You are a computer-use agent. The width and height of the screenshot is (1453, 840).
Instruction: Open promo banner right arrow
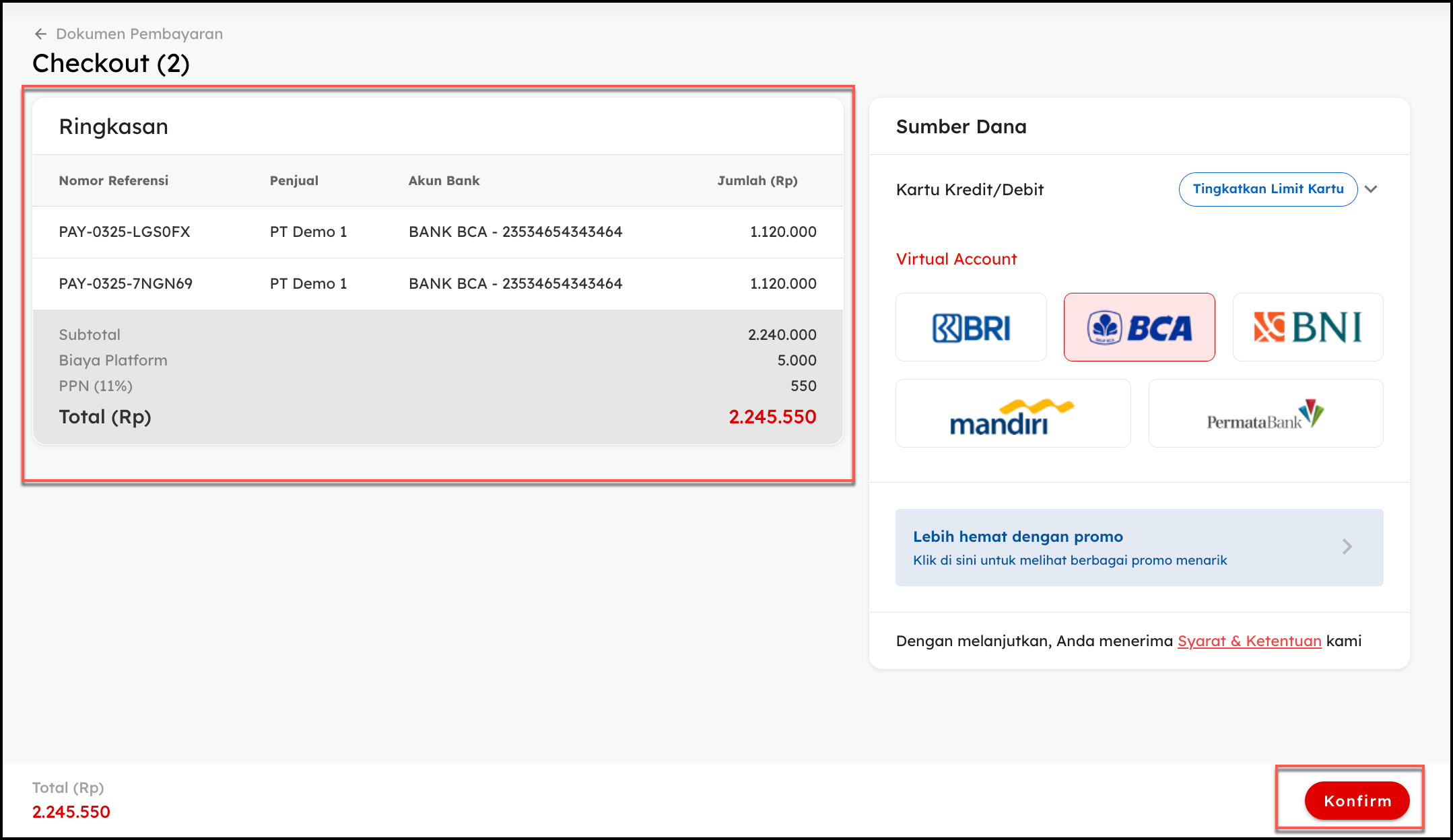coord(1347,547)
